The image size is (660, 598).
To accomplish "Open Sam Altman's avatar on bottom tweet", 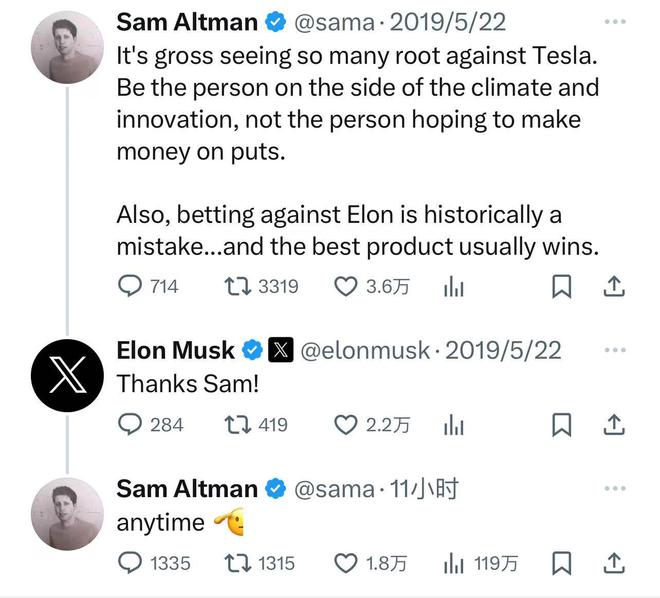I will coord(68,514).
